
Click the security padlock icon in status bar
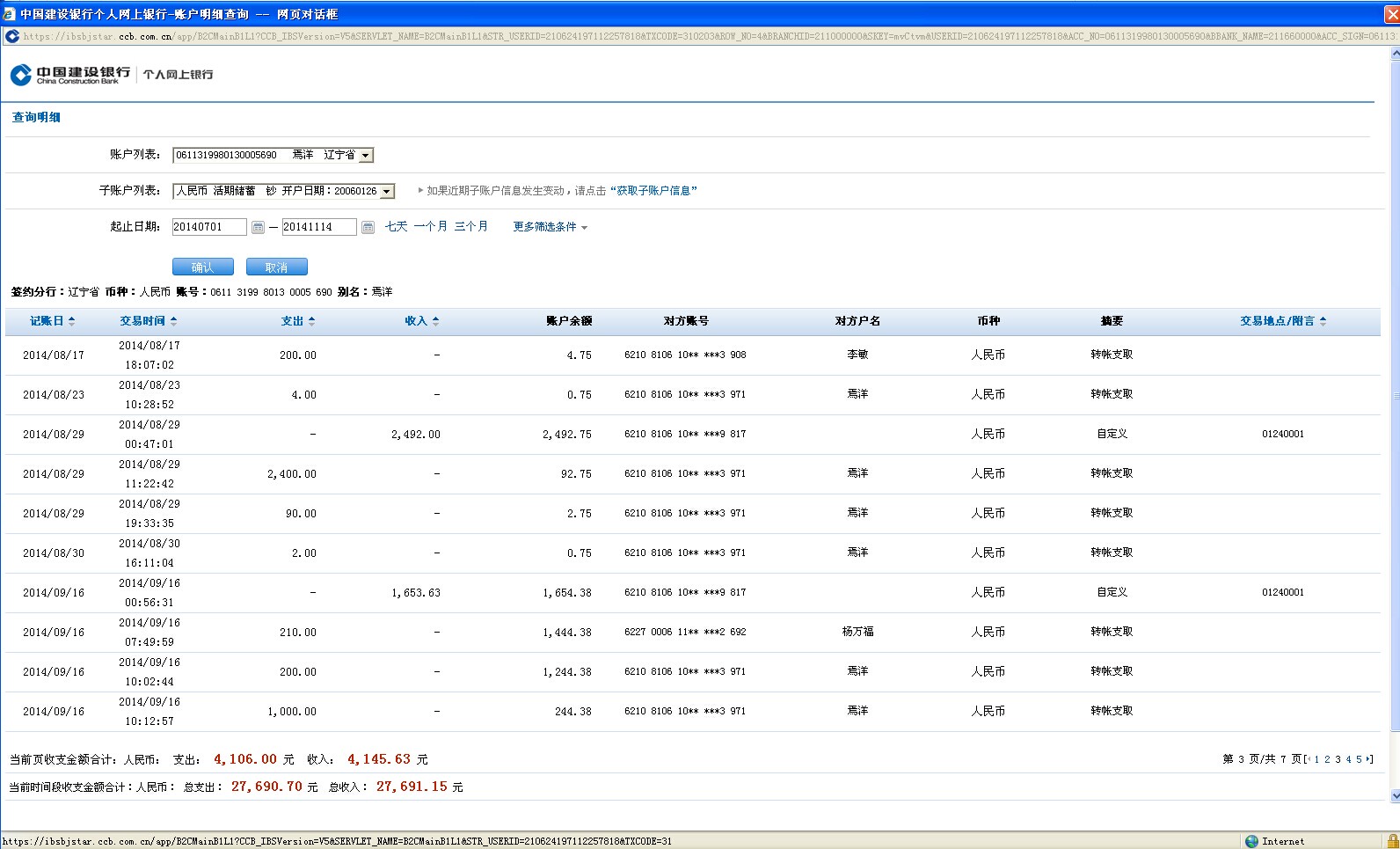(x=1392, y=841)
